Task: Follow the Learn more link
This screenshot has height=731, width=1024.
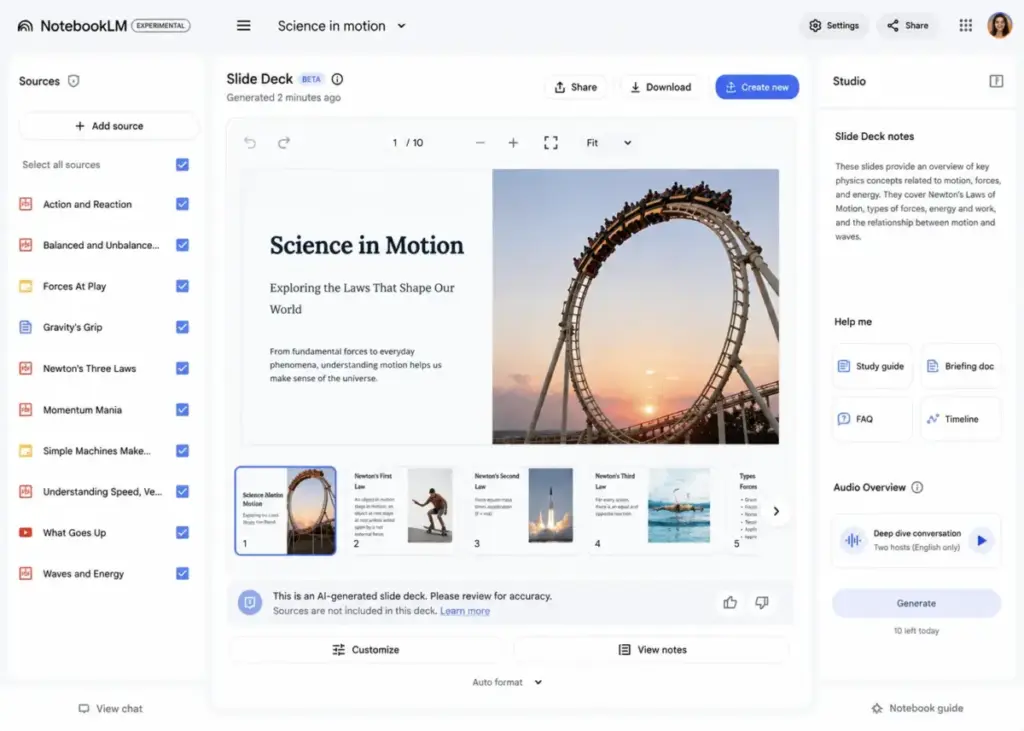Action: [x=464, y=611]
